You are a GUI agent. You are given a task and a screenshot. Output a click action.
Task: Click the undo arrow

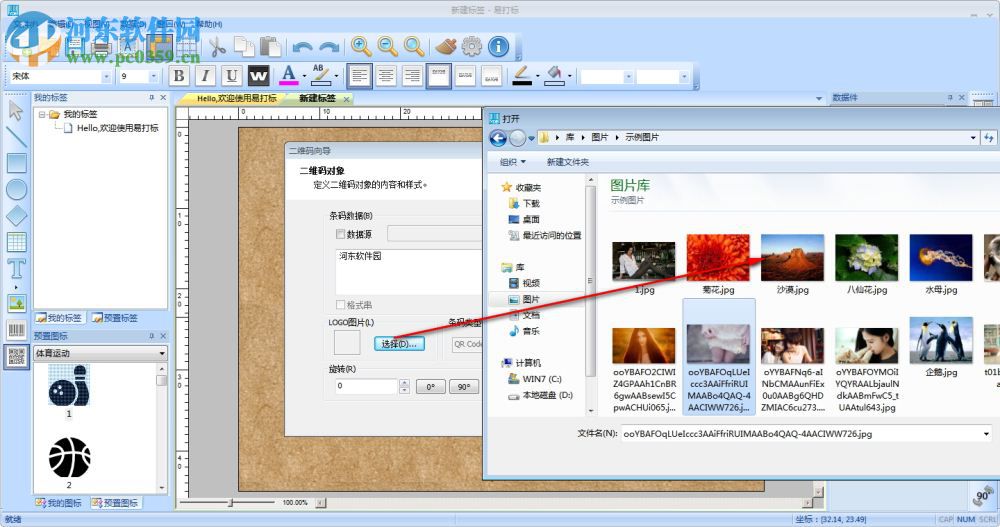(302, 47)
